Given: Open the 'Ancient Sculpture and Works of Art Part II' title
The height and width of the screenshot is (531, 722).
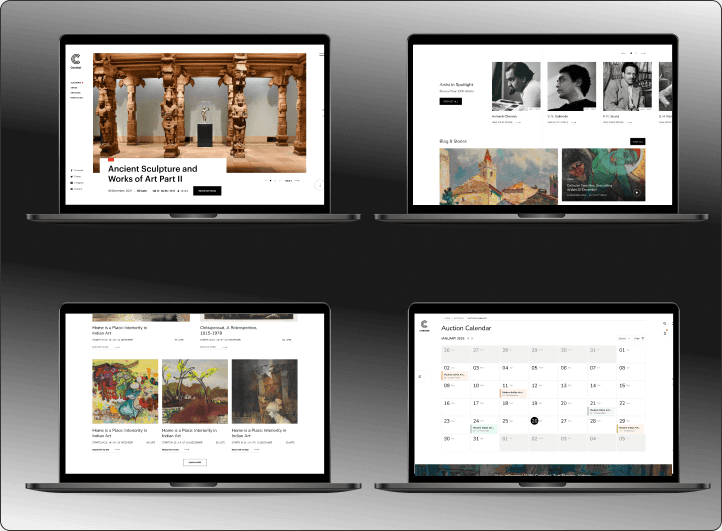Looking at the screenshot, I should pyautogui.click(x=153, y=174).
